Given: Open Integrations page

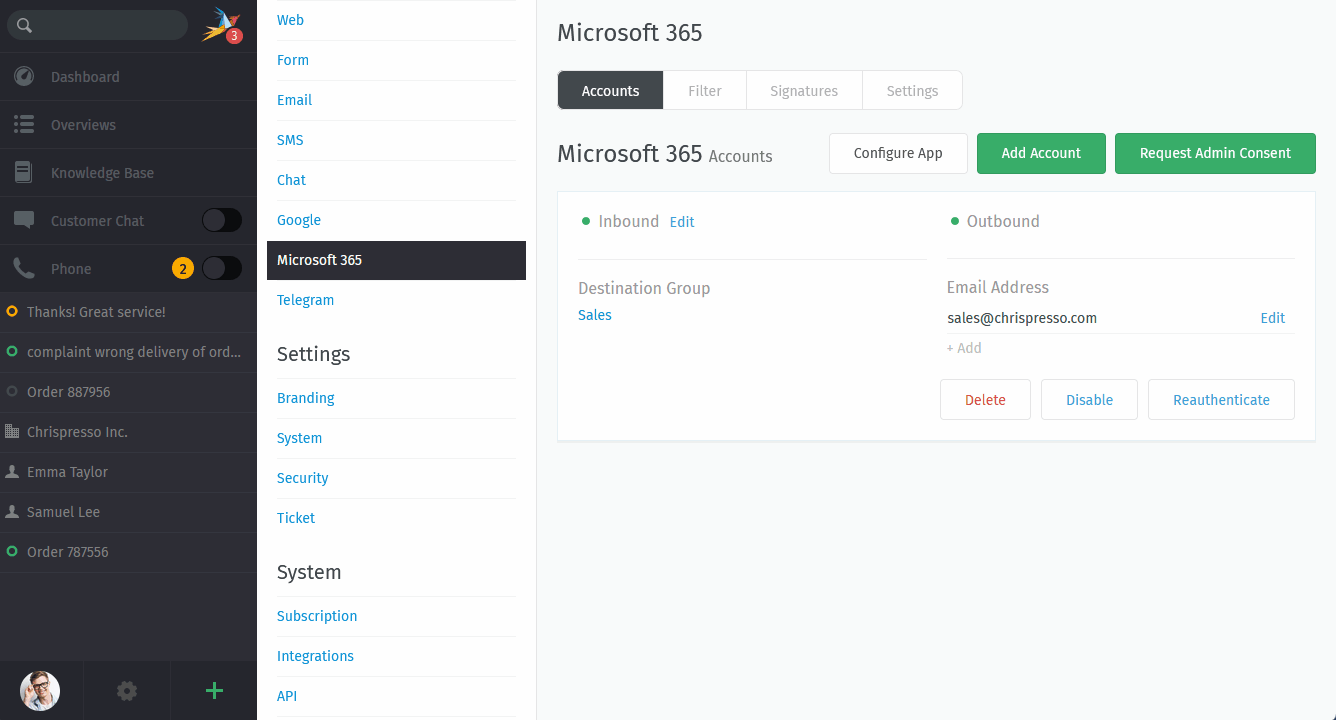Looking at the screenshot, I should coord(315,656).
